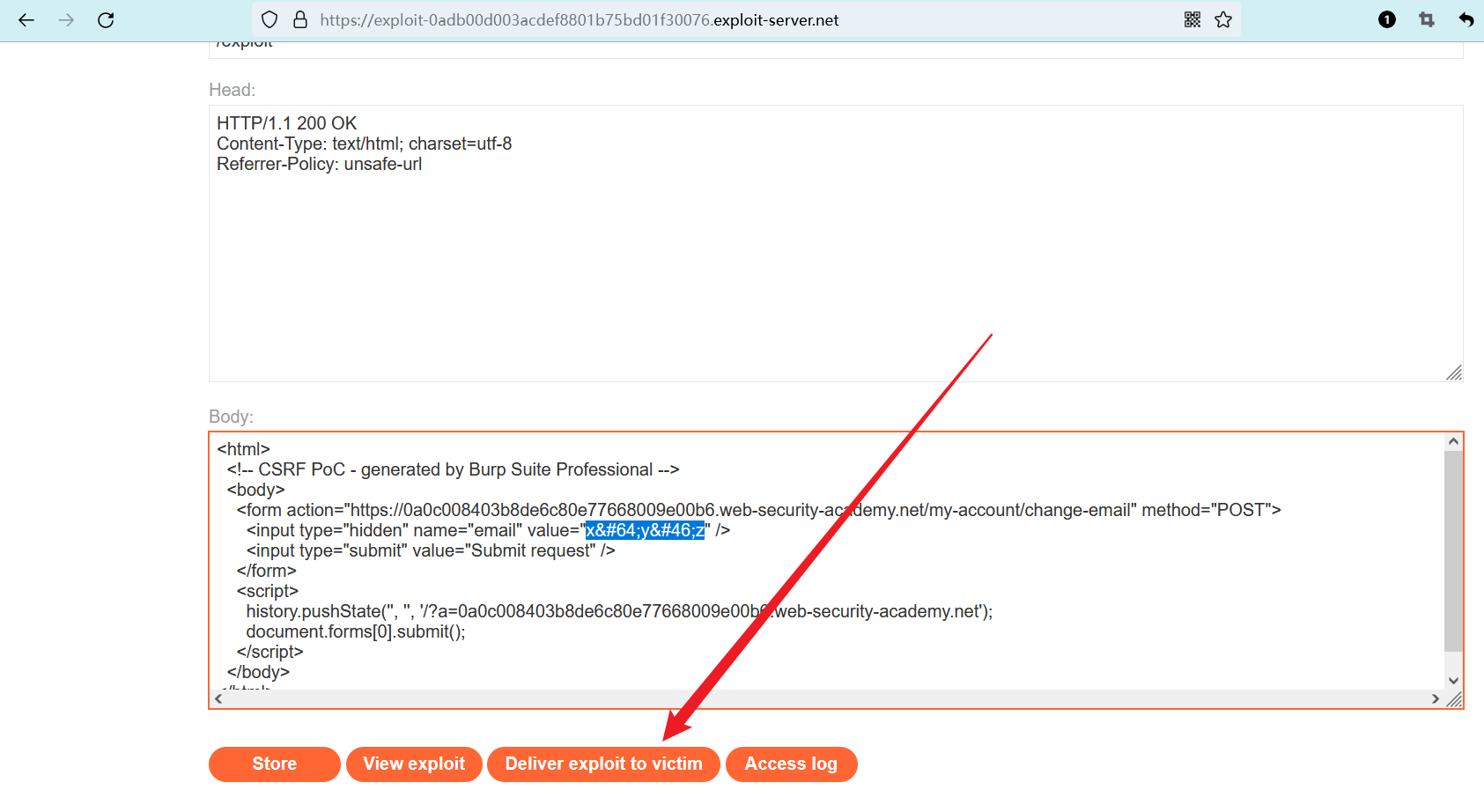Viewport: 1484px width, 812px height.
Task: Click the highlighted email value x&#64;y&#46;z
Action: click(646, 530)
